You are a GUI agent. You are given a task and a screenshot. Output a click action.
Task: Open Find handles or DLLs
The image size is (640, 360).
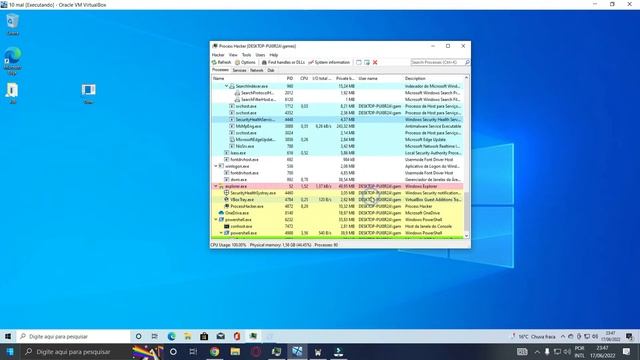click(x=283, y=62)
